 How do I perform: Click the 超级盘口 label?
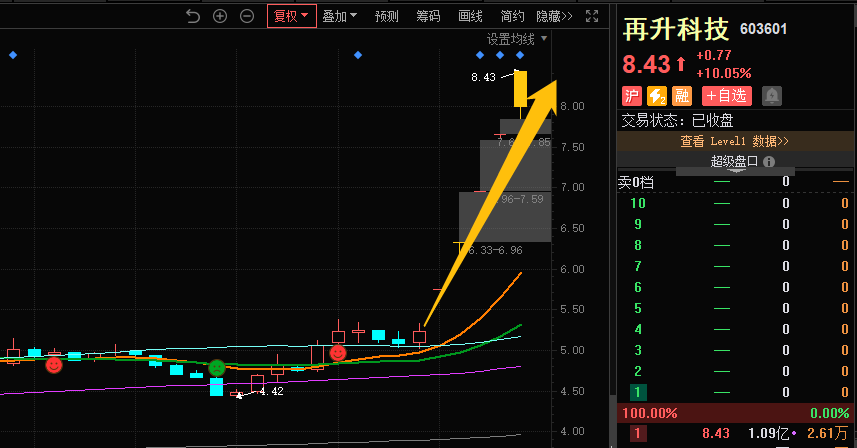[x=734, y=162]
